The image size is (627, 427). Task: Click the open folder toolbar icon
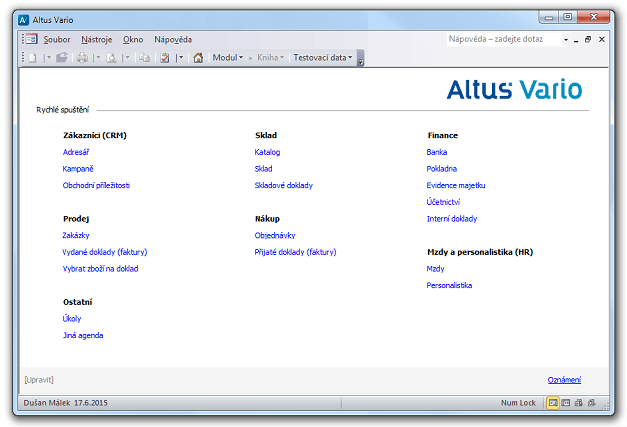[62, 58]
